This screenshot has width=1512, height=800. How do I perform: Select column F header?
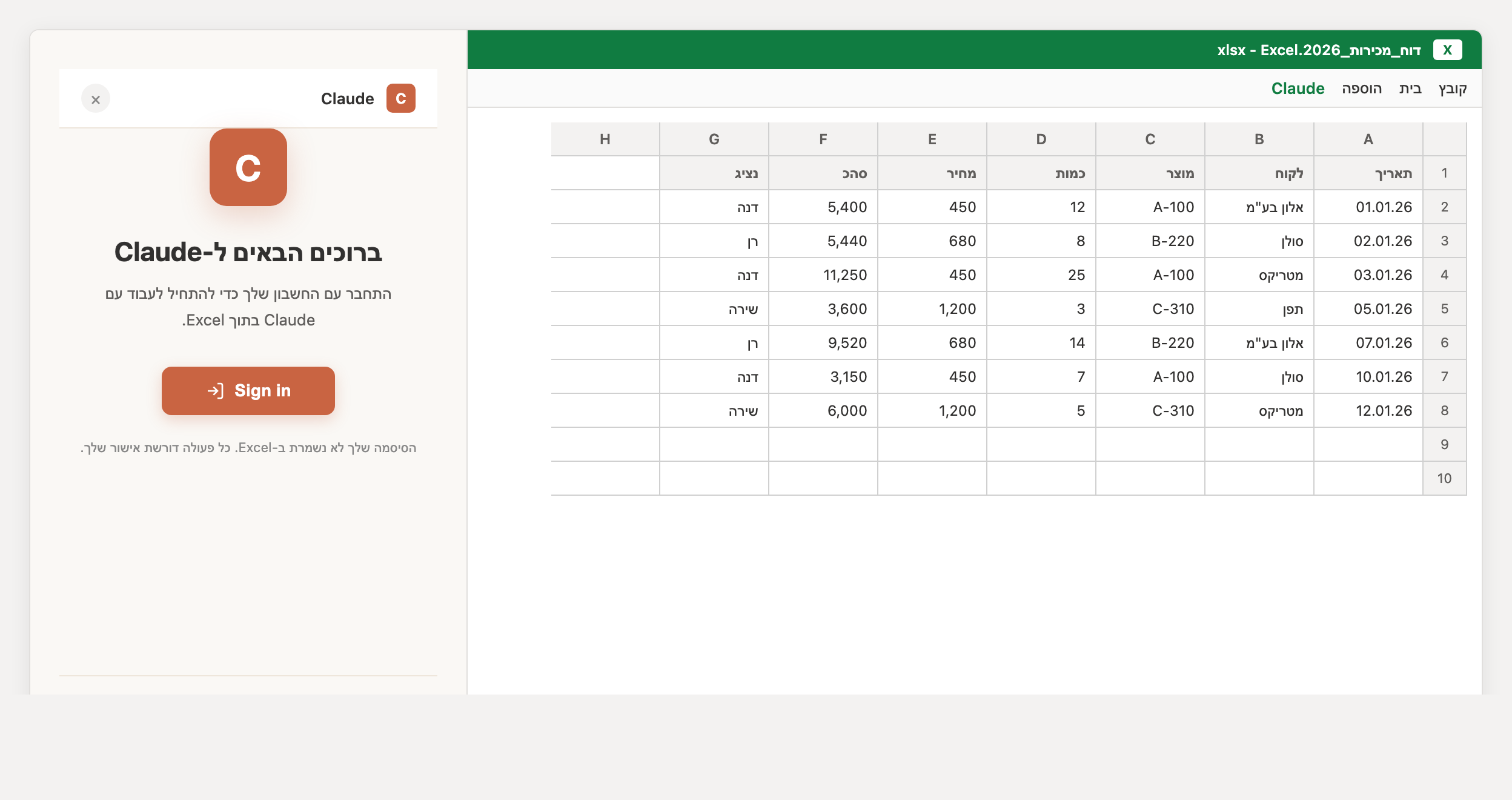pos(823,139)
